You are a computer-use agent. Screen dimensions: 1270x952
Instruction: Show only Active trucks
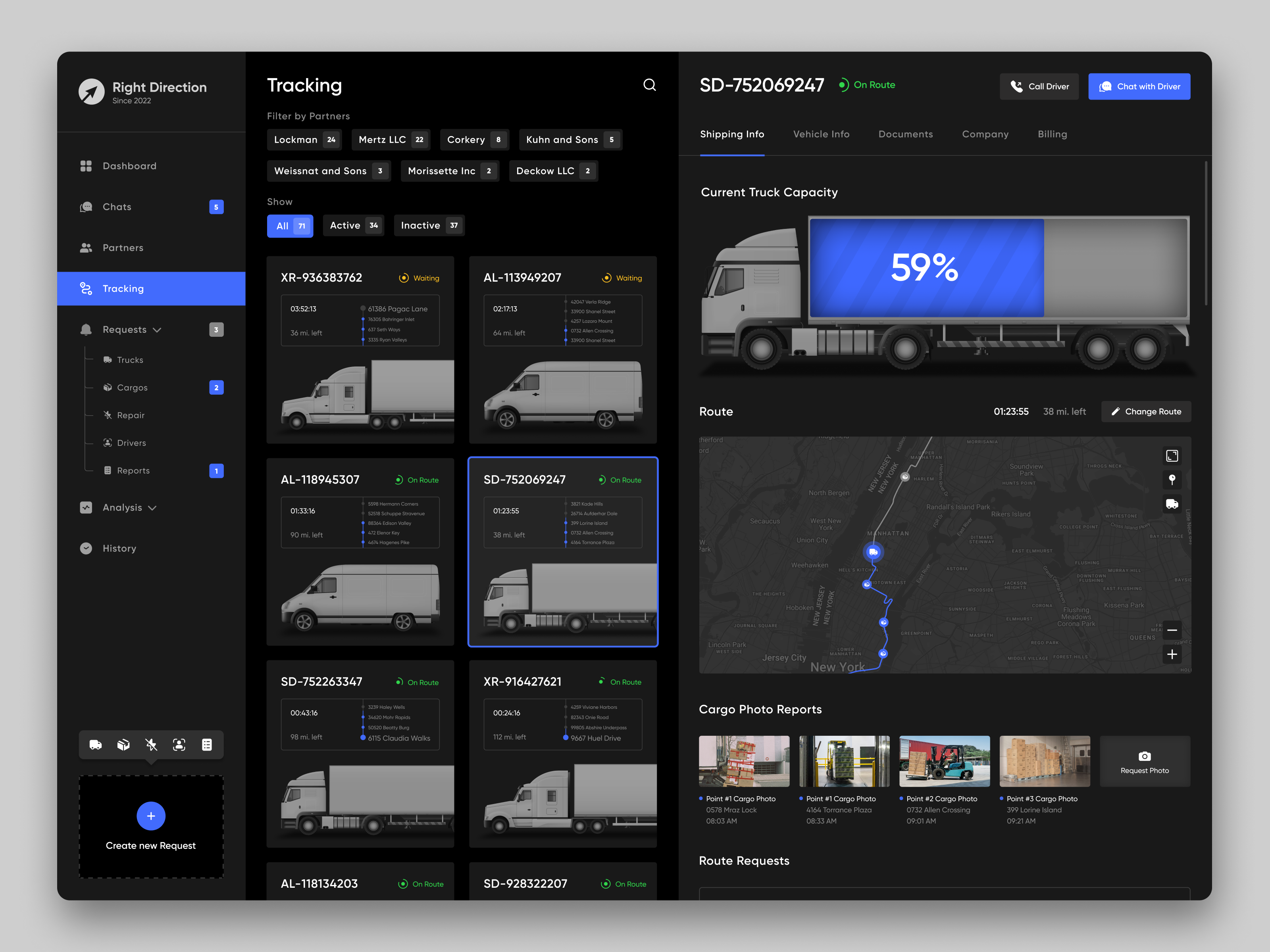(x=353, y=225)
